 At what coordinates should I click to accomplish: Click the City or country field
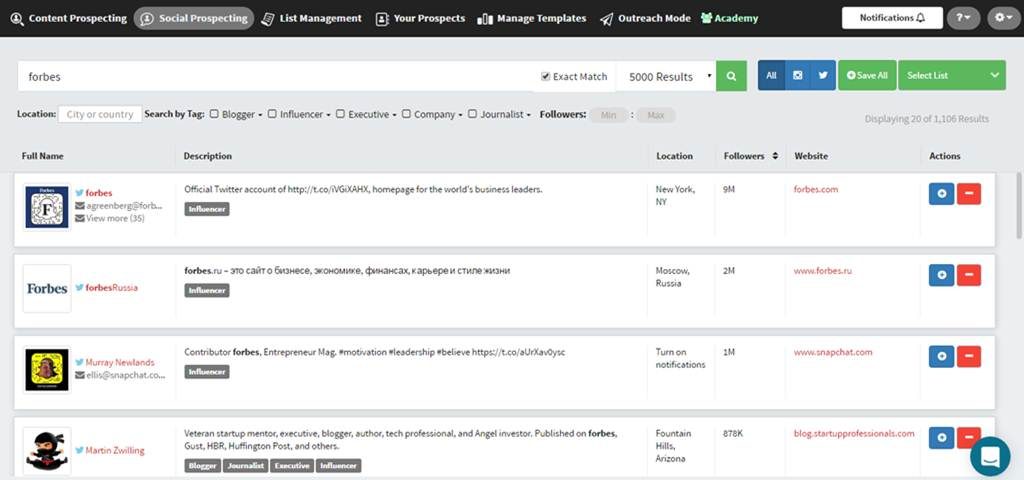click(x=100, y=114)
